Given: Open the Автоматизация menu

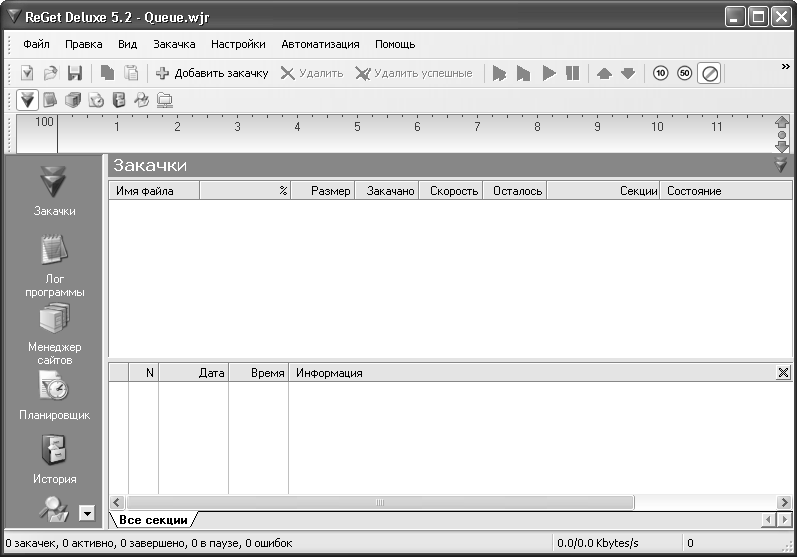Looking at the screenshot, I should 320,45.
